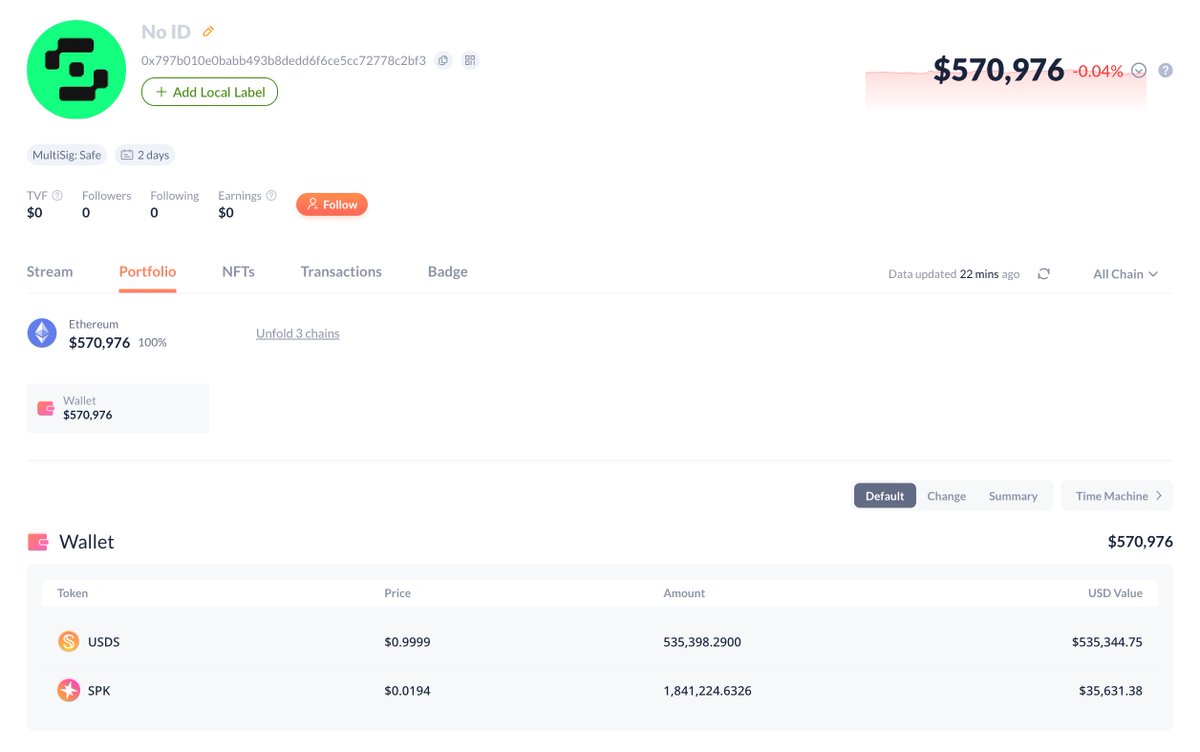Image resolution: width=1200 pixels, height=752 pixels.
Task: Open the net worth help icon
Action: click(x=1165, y=71)
